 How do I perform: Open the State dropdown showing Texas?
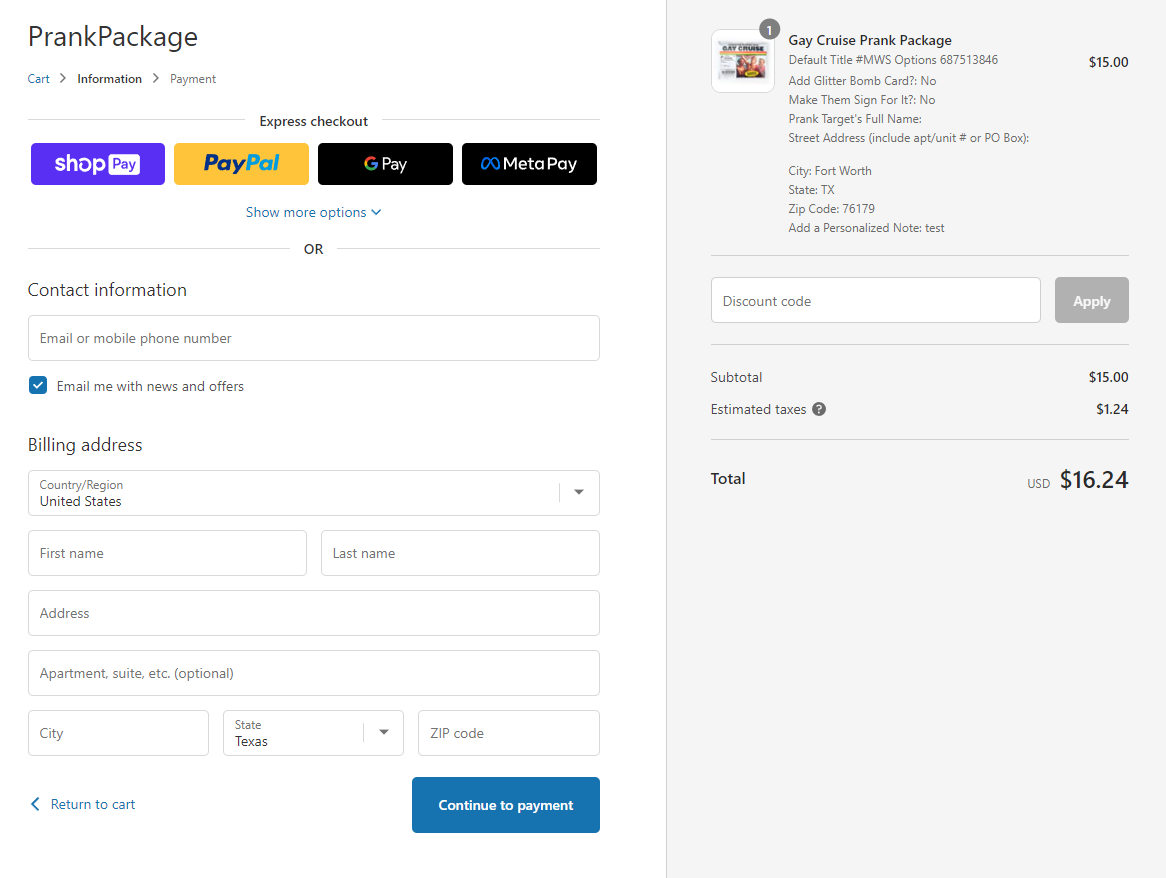(313, 733)
